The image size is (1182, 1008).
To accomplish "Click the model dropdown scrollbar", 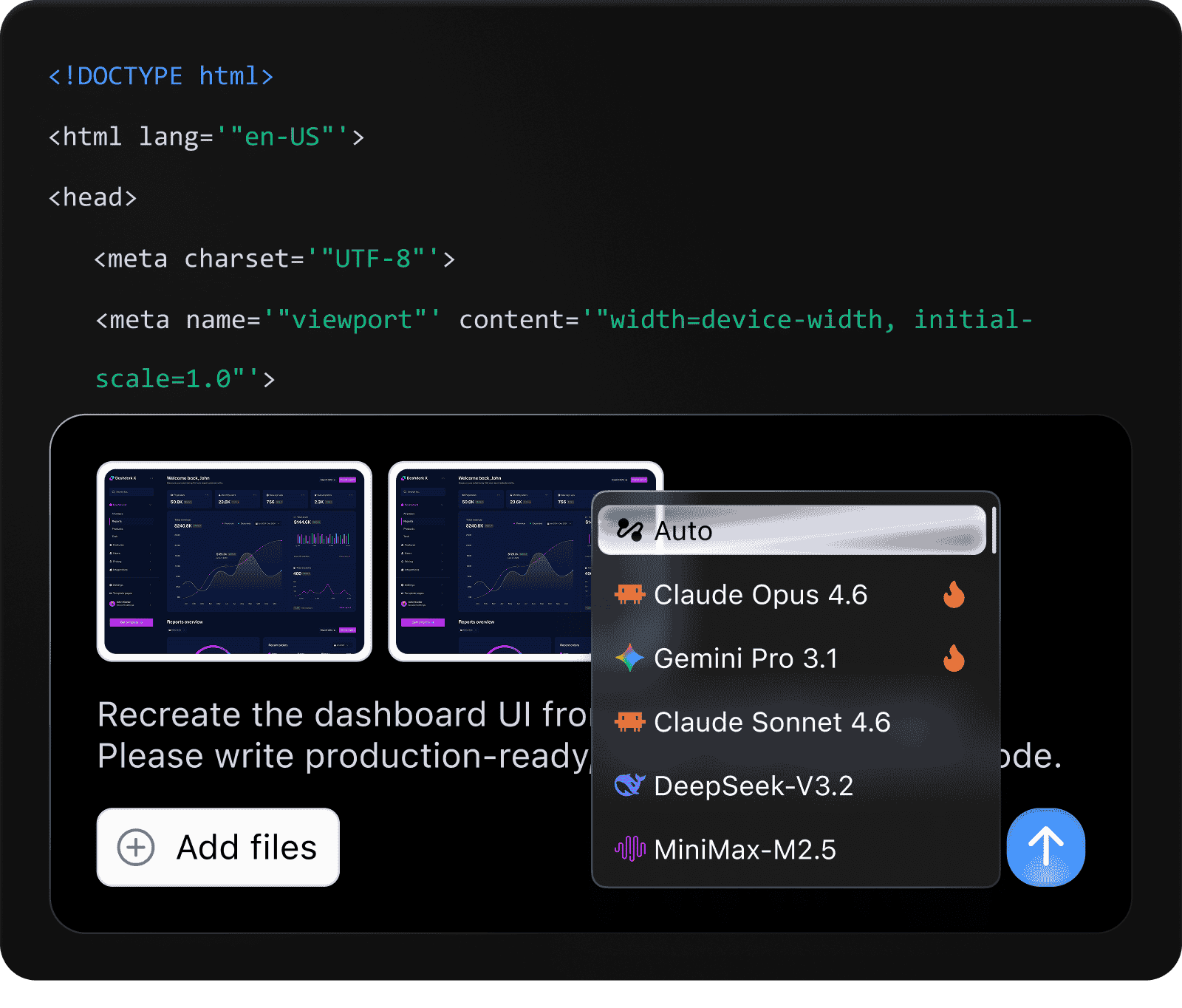I will 994,530.
